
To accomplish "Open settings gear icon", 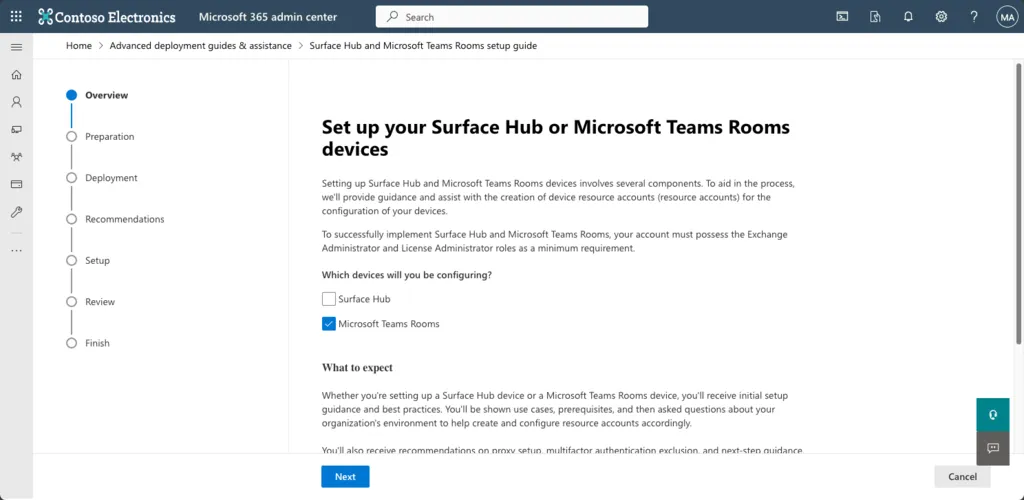I will click(941, 17).
